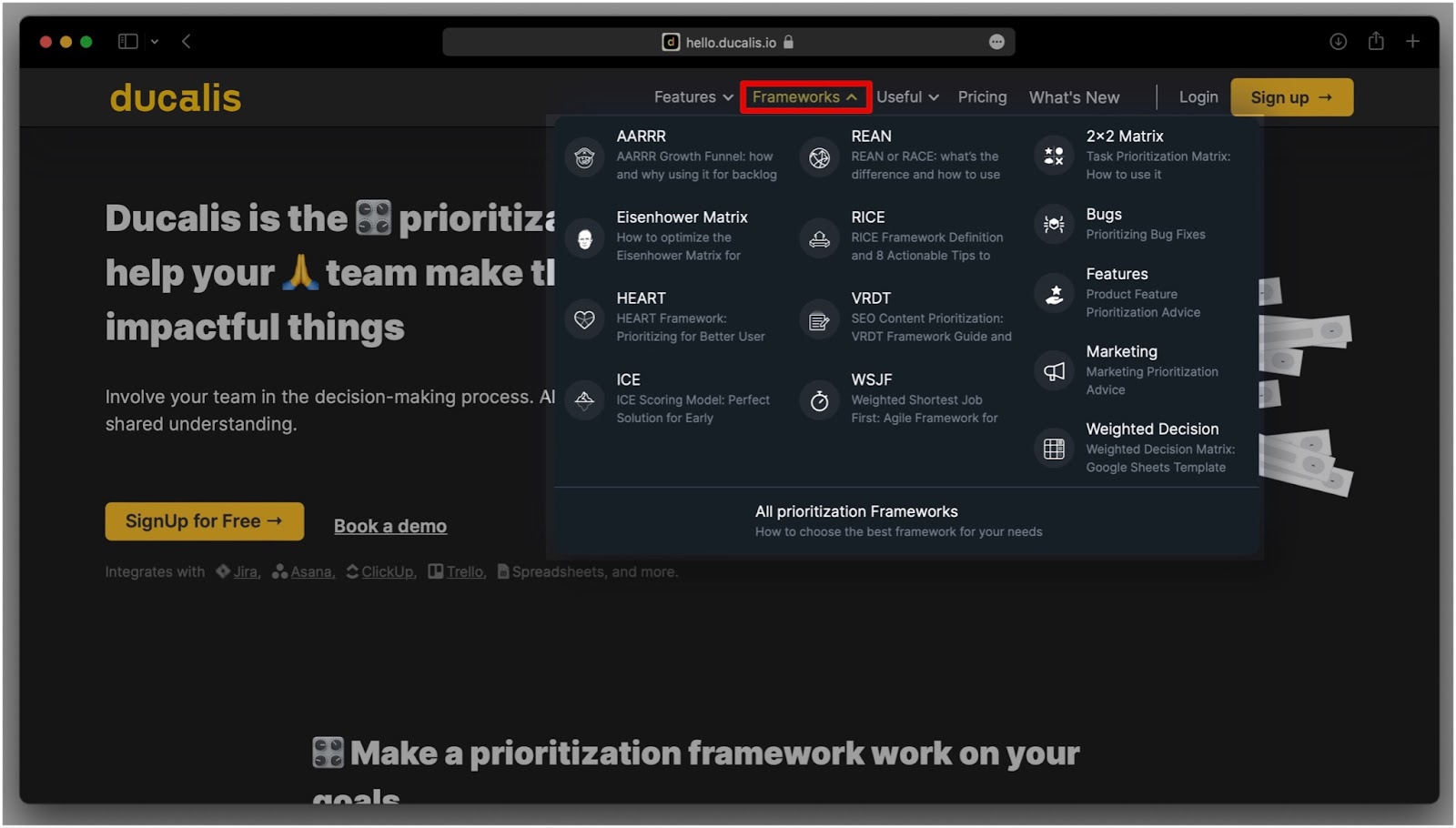Click the RICE framework icon
This screenshot has height=828, width=1456.
pyautogui.click(x=819, y=238)
